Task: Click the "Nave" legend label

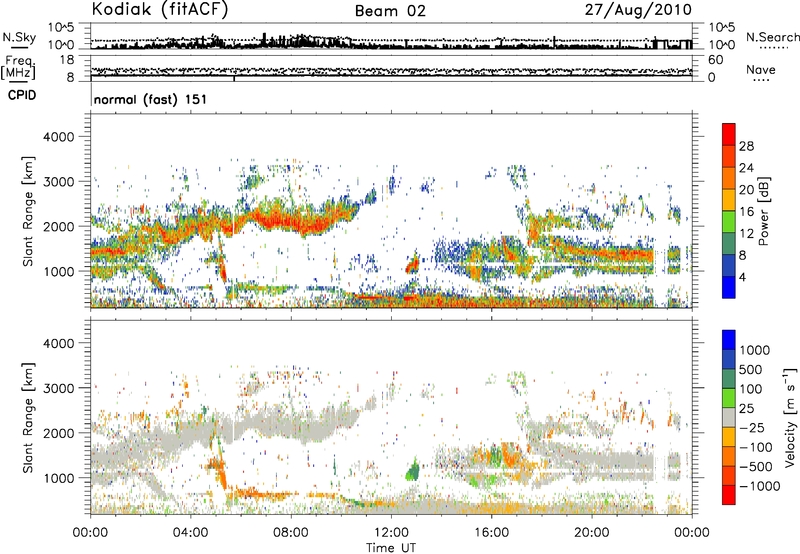Action: [x=761, y=70]
